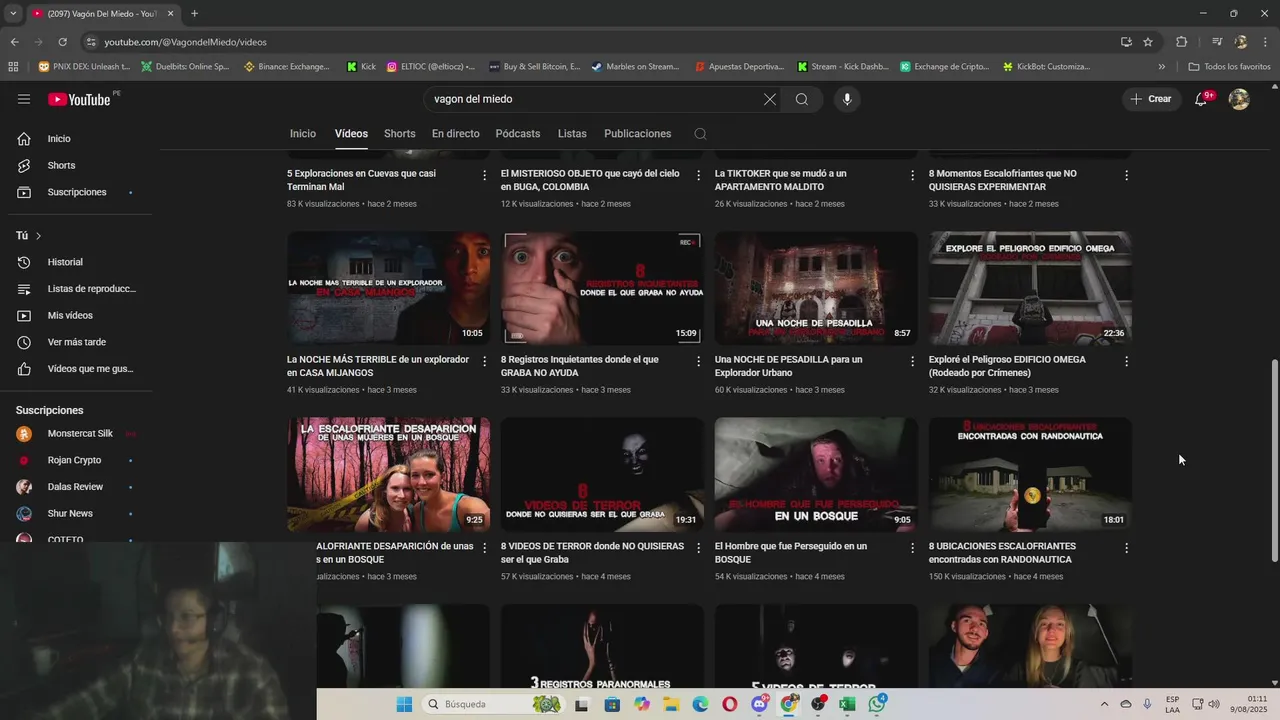Screen dimensions: 1280x720
Task: Open options for 'El Hombre que fue Perseguido' video
Action: point(912,548)
